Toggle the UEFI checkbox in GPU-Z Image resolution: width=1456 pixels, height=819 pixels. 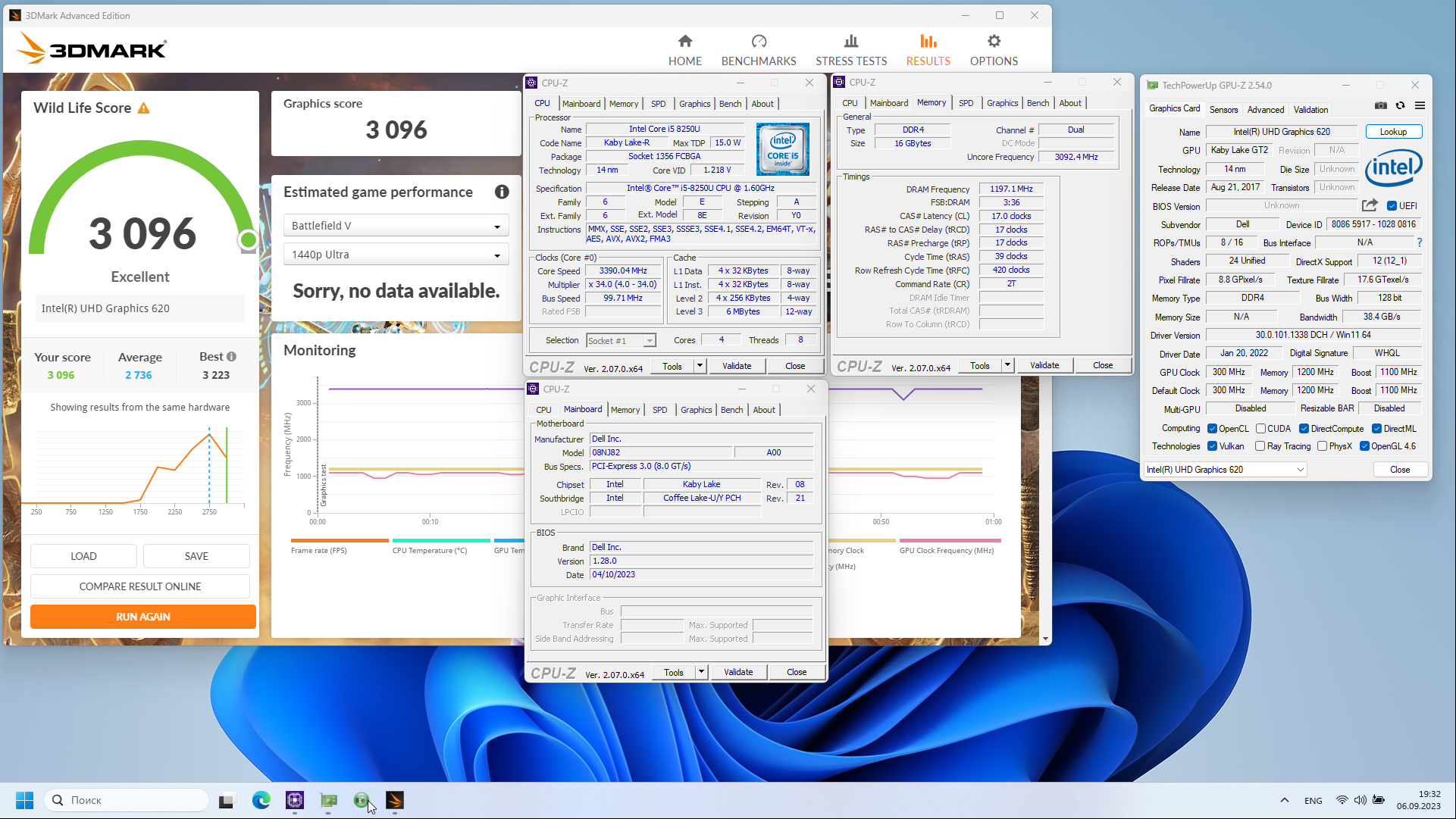pyautogui.click(x=1392, y=206)
